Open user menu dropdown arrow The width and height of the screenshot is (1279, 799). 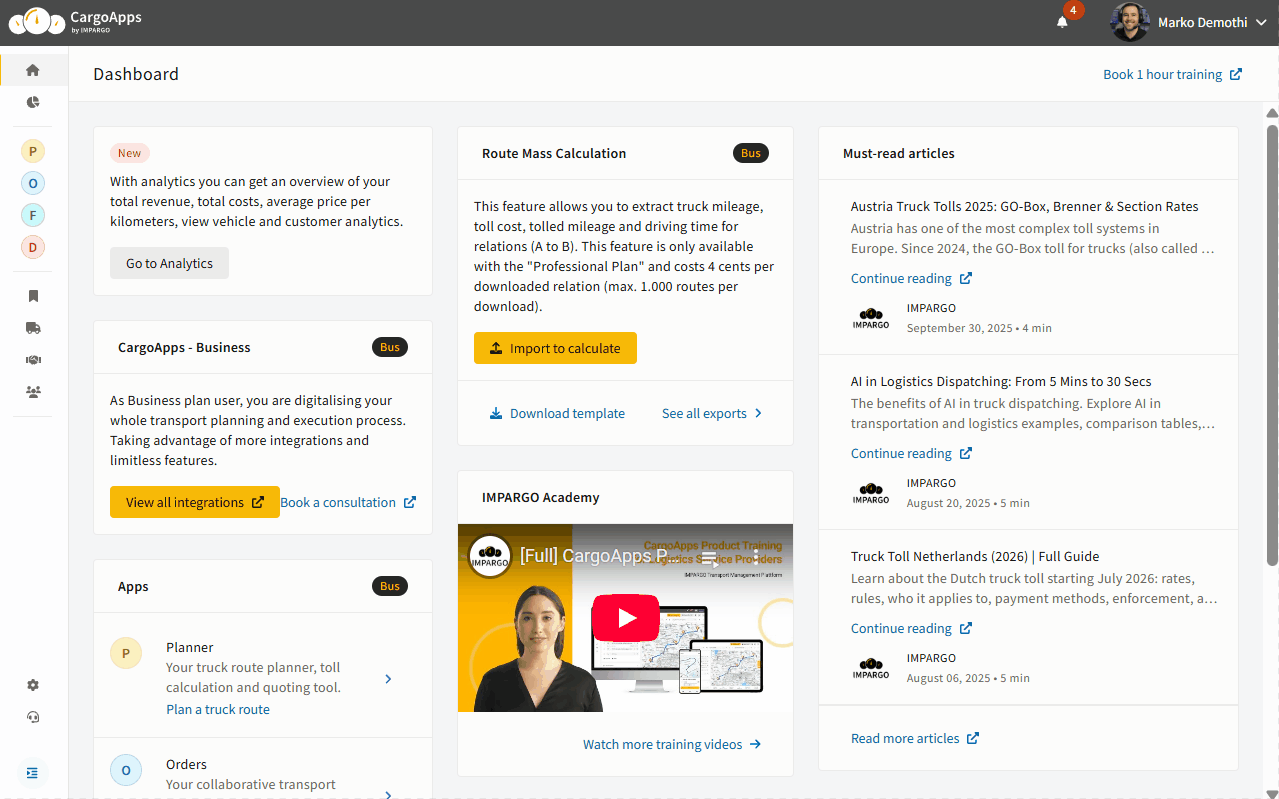pyautogui.click(x=1261, y=22)
